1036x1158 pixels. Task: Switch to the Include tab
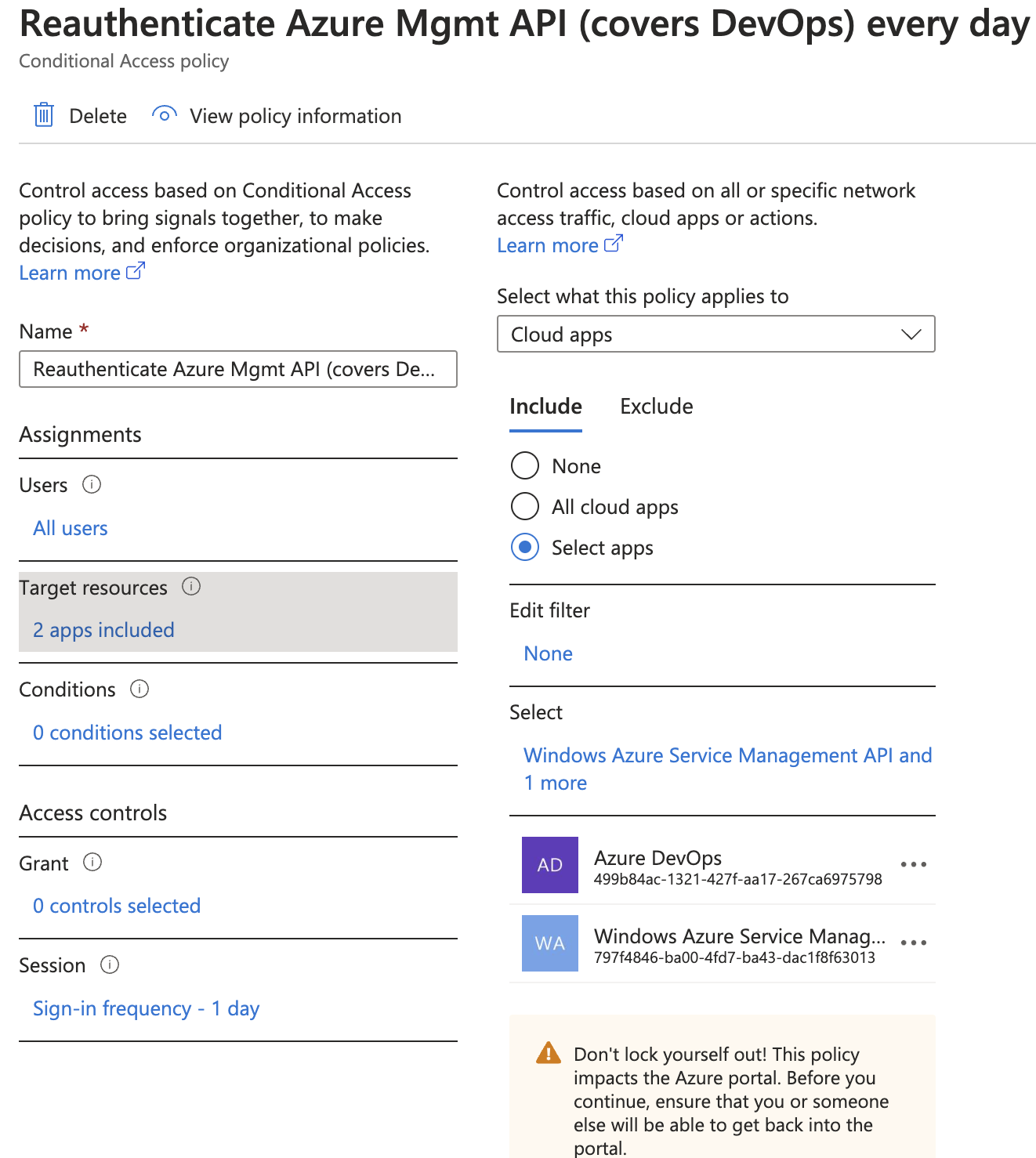tap(545, 406)
